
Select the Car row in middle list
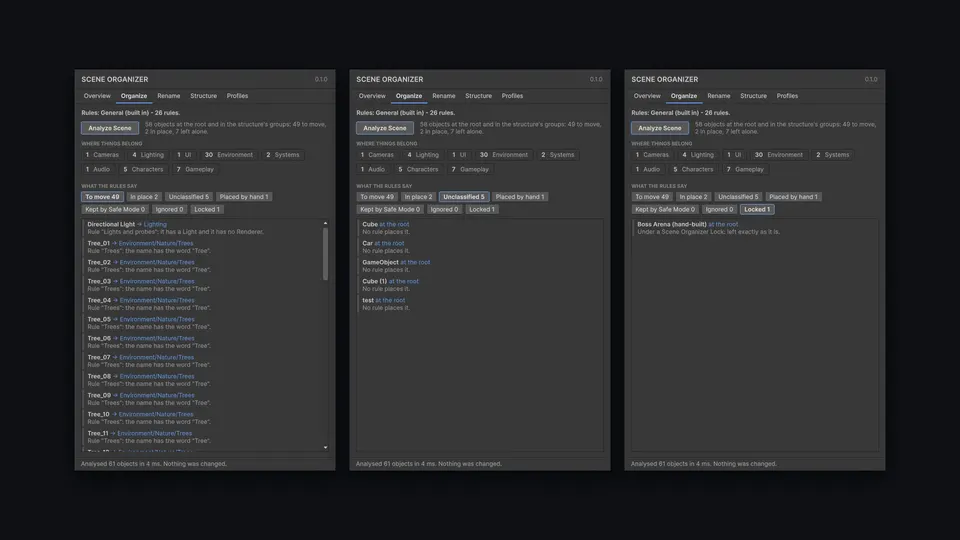pos(479,247)
